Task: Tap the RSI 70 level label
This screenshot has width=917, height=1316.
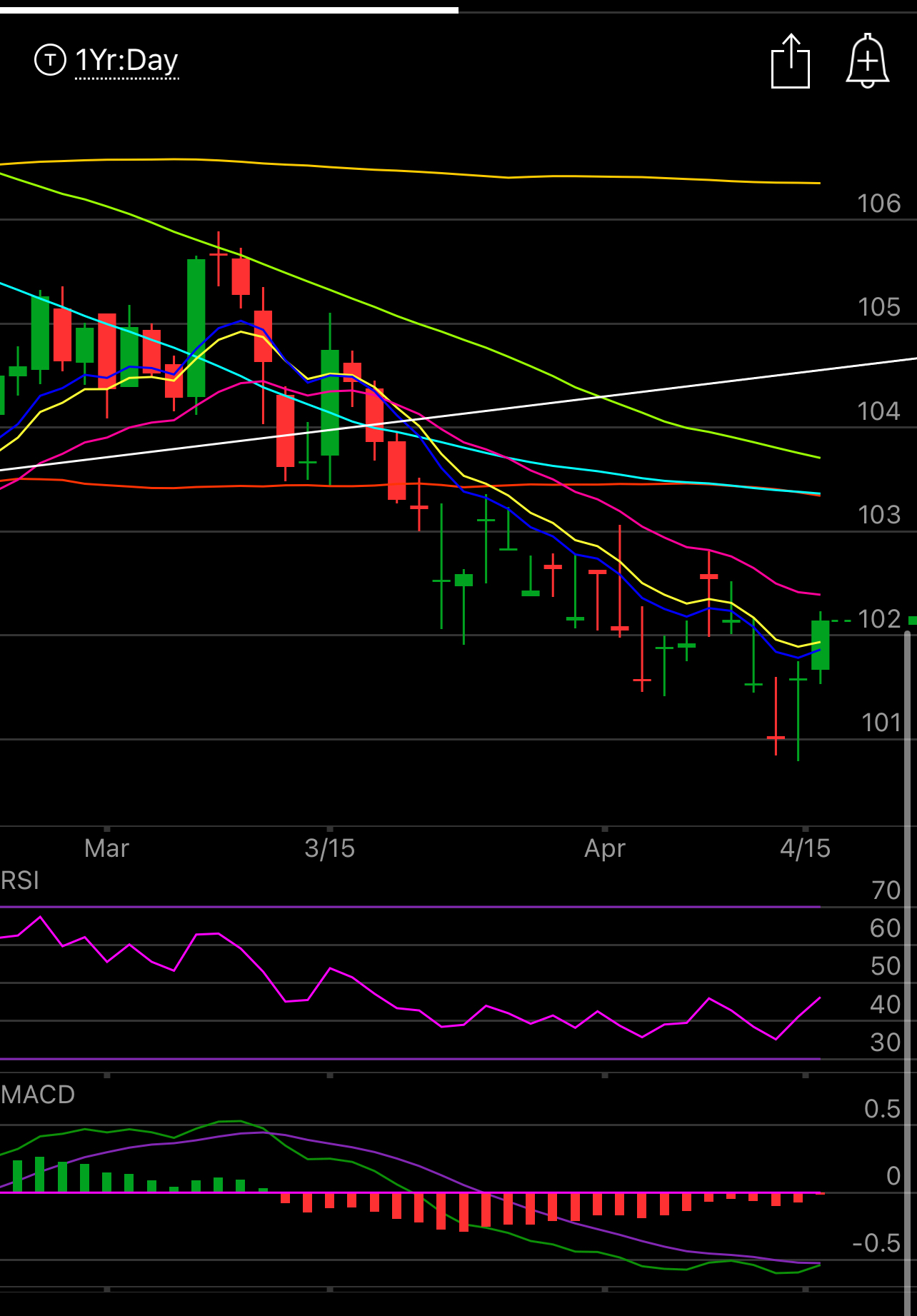Action: coord(886,890)
